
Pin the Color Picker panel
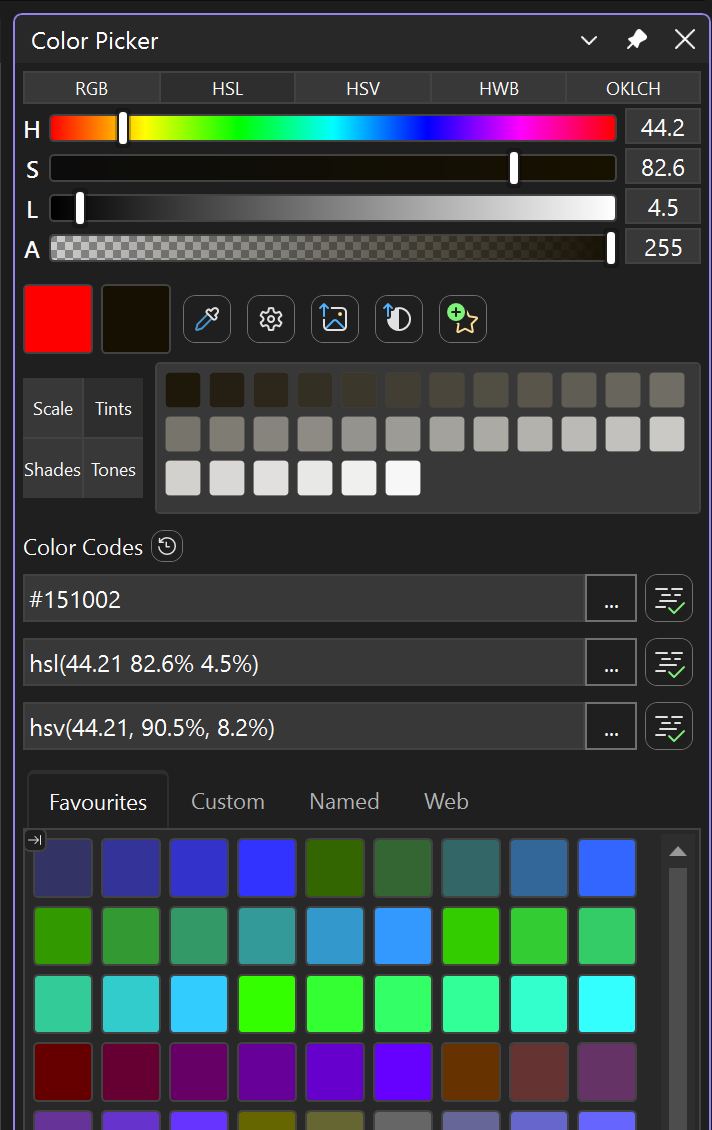coord(636,40)
